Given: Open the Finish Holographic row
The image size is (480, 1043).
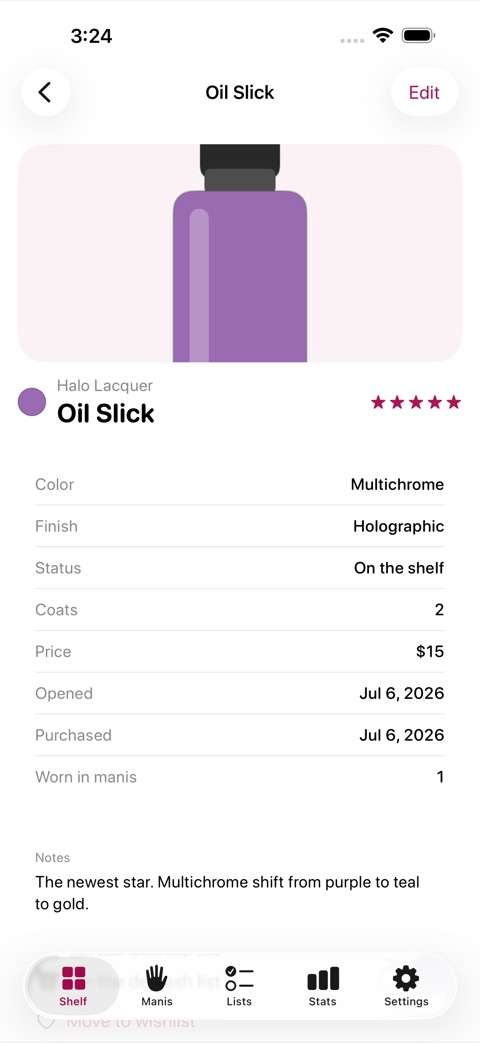Looking at the screenshot, I should coord(239,526).
